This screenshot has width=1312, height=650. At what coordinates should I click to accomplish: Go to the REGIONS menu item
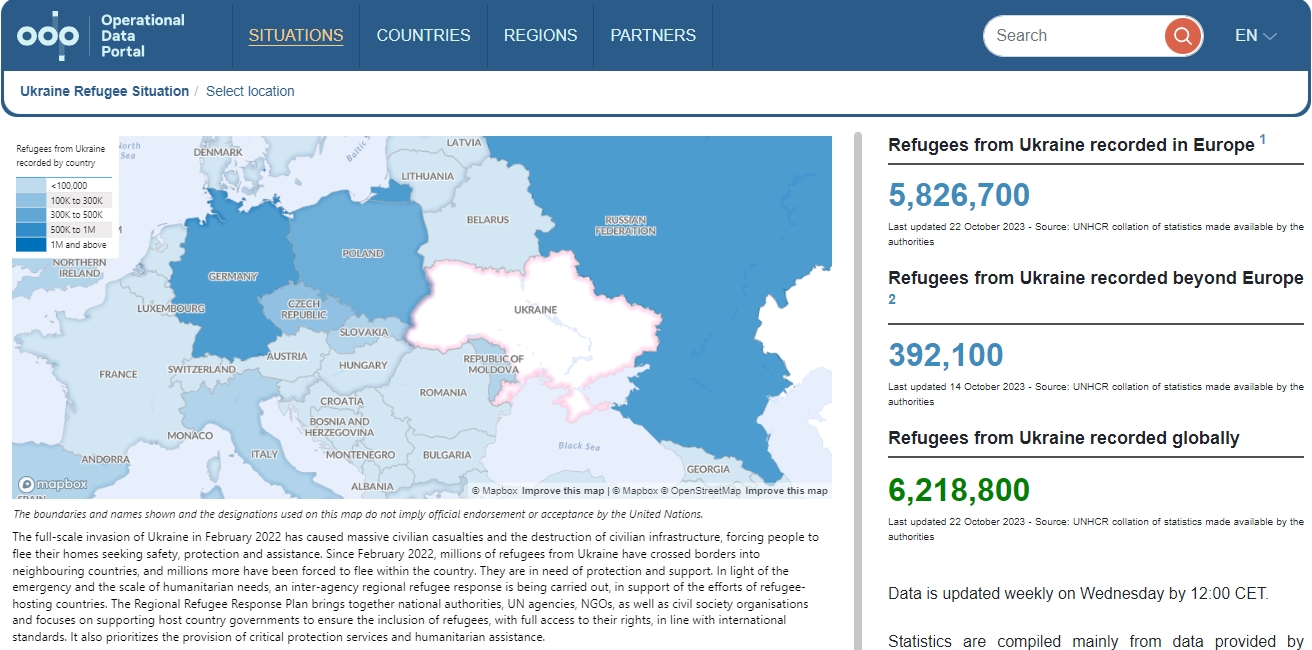pyautogui.click(x=540, y=36)
